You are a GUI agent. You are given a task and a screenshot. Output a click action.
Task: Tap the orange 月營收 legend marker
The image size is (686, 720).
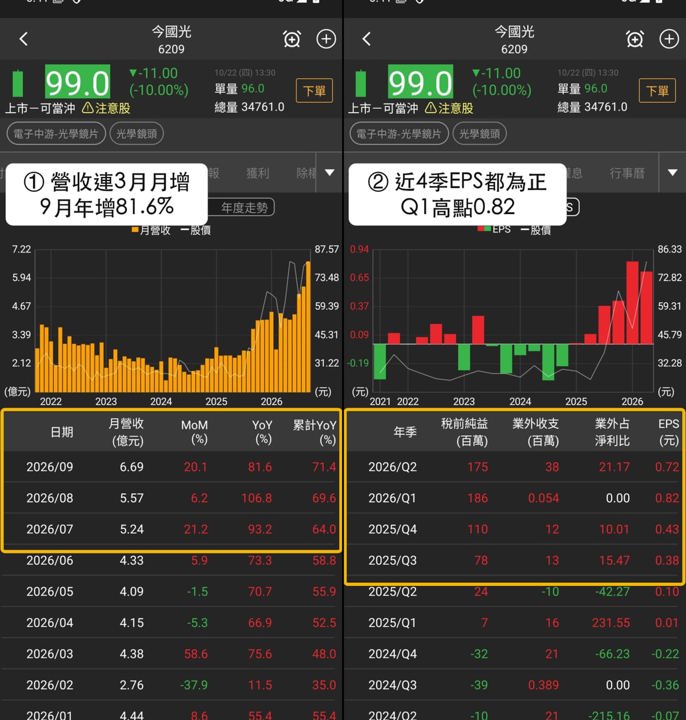[x=135, y=230]
